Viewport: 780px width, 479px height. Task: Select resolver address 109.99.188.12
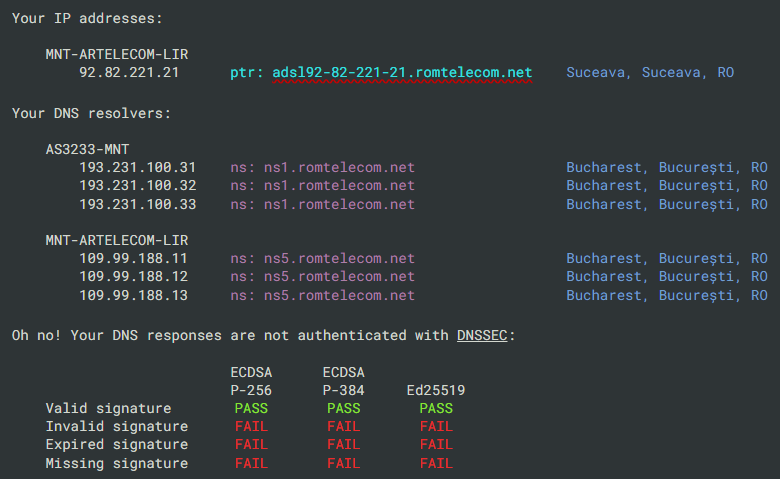pos(133,277)
